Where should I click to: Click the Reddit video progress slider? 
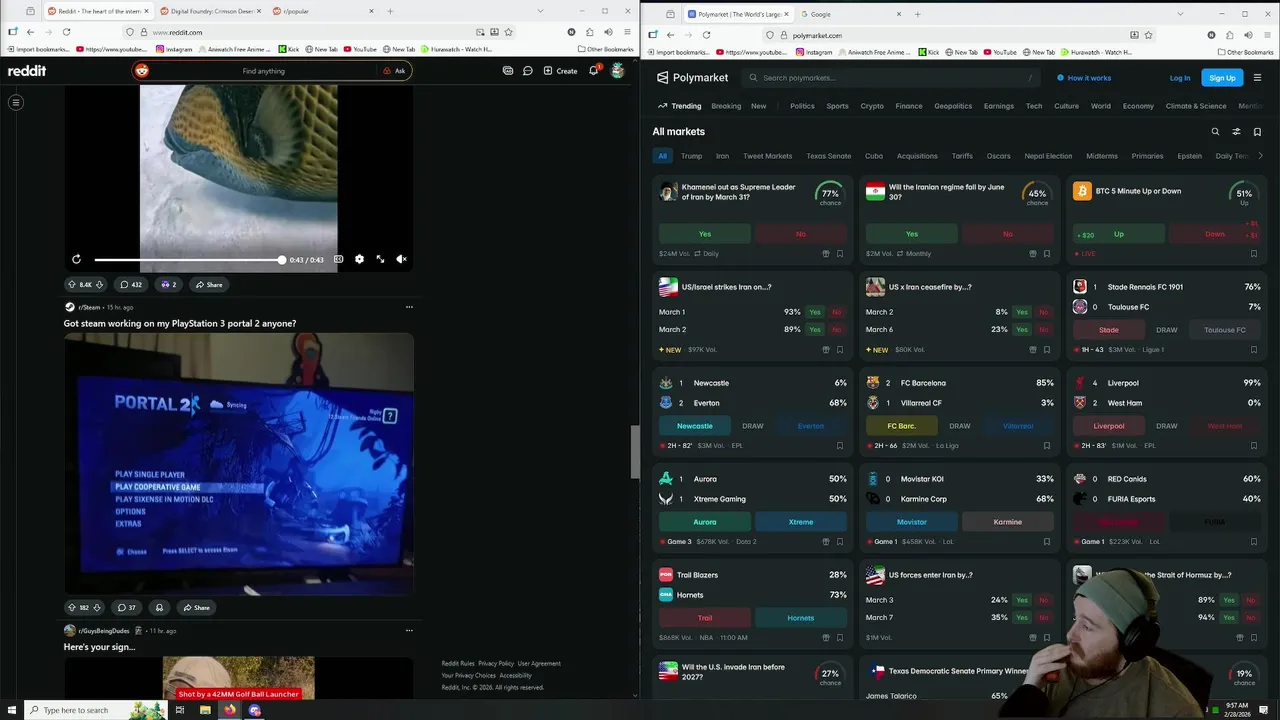click(189, 259)
